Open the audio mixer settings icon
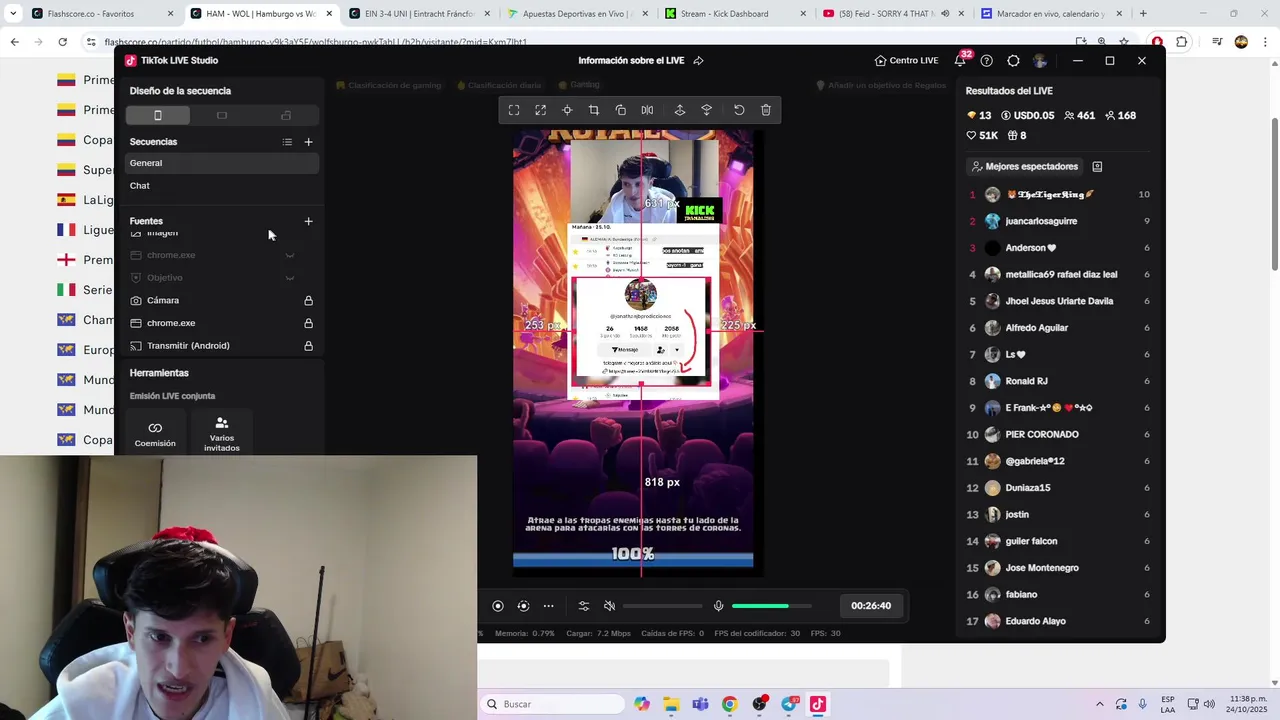1280x720 pixels. 584,606
